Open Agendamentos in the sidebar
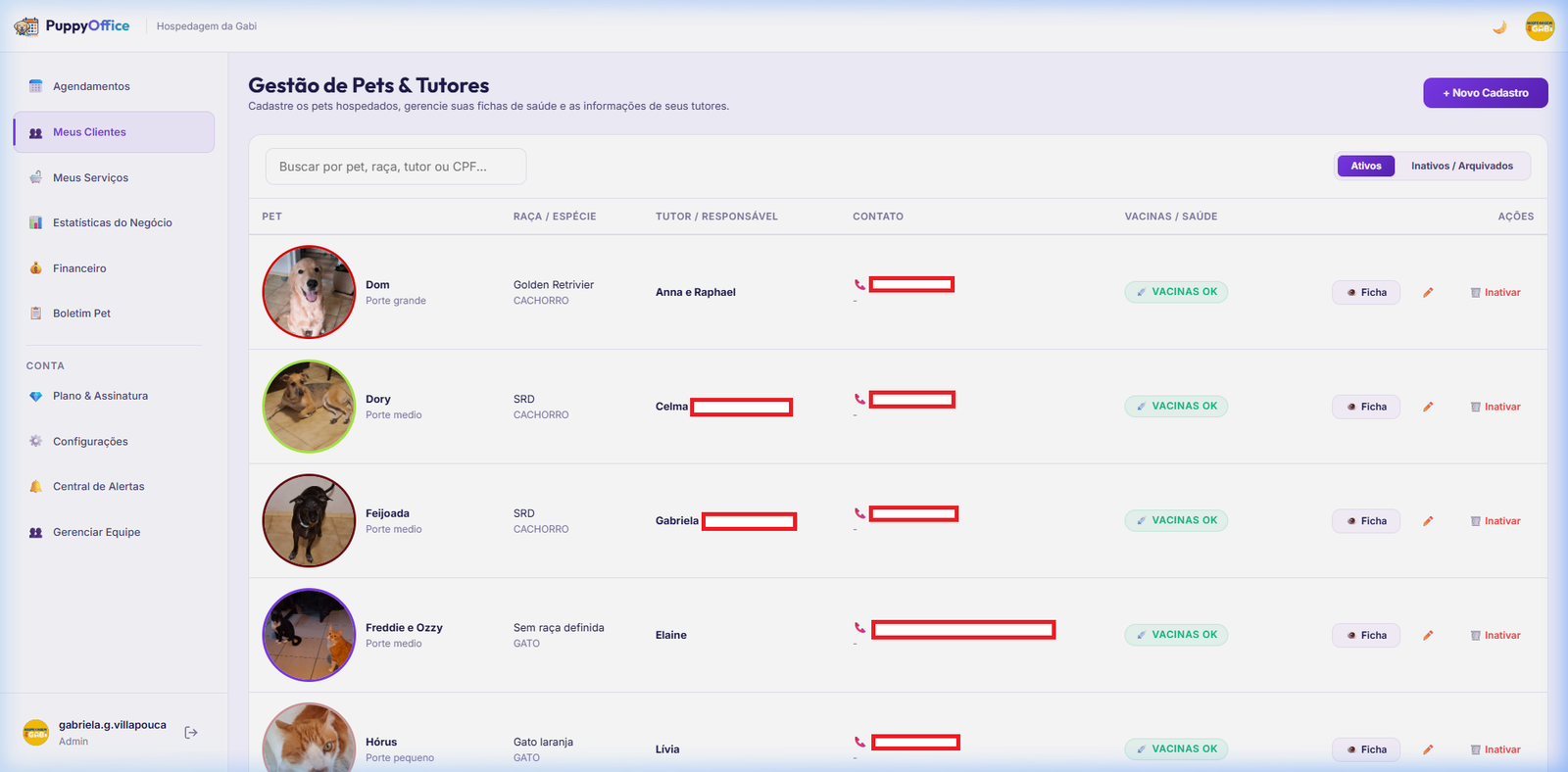1568x772 pixels. (x=114, y=86)
